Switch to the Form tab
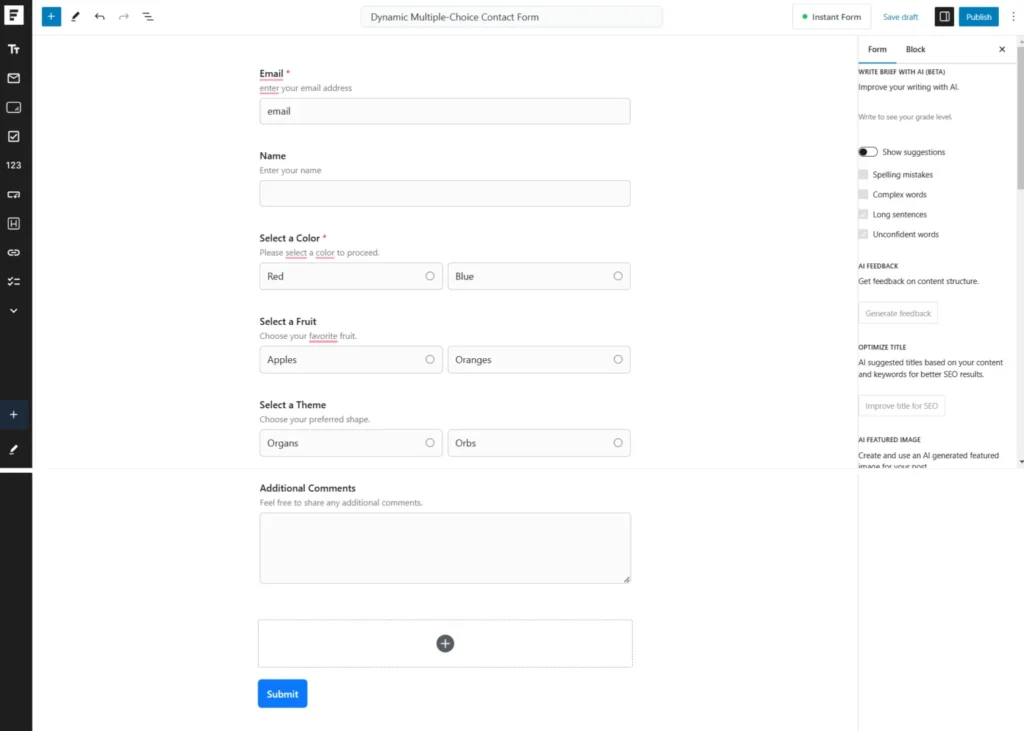 pyautogui.click(x=877, y=48)
